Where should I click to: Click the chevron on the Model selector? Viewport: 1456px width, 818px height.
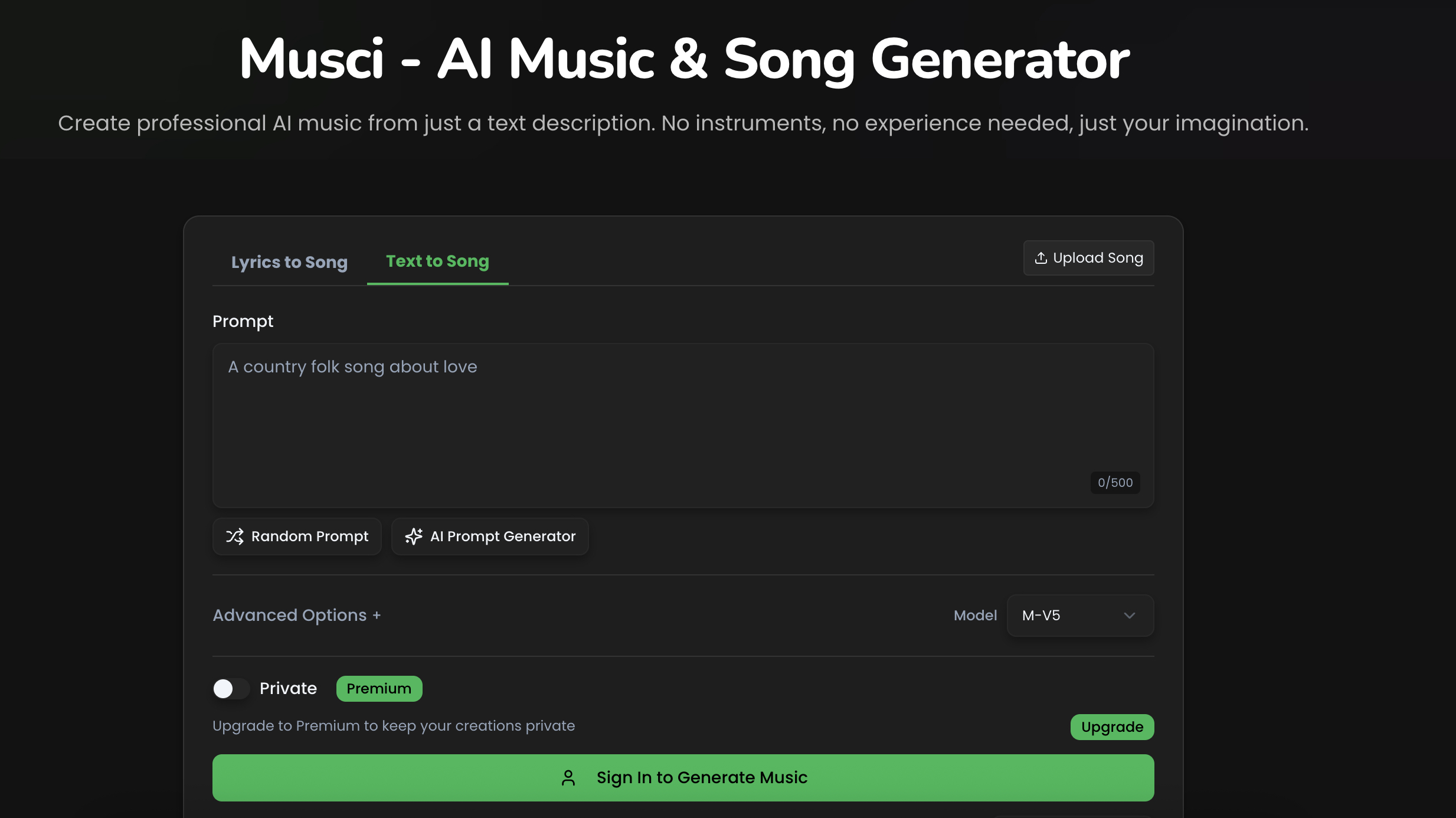pyautogui.click(x=1129, y=615)
